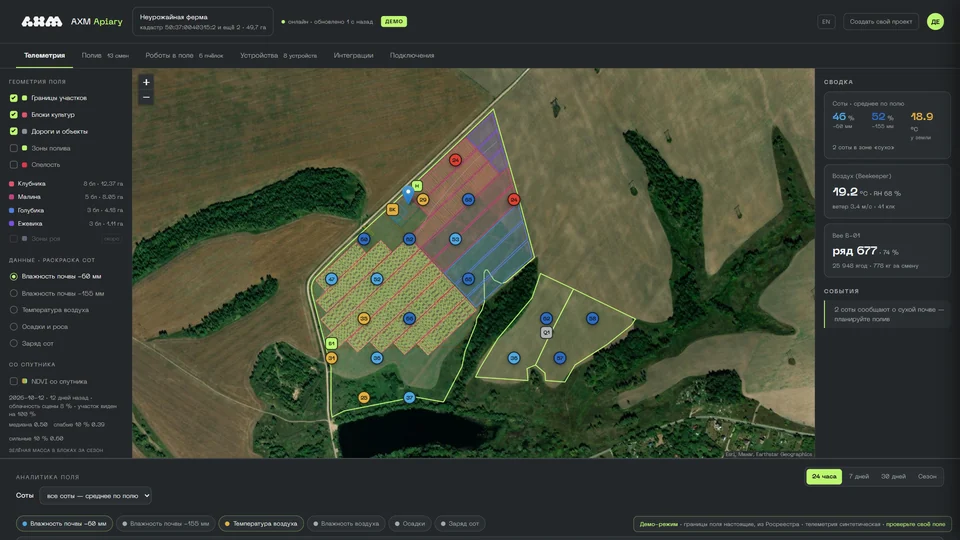This screenshot has height=540, width=960.
Task: Click the ДЕМО badge
Action: 394,21
